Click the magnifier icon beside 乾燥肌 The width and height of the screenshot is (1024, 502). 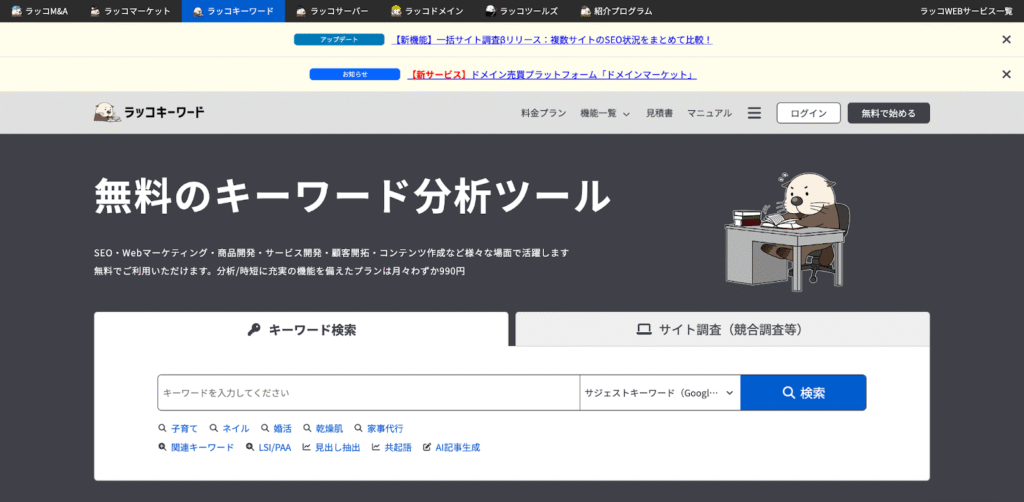(307, 429)
